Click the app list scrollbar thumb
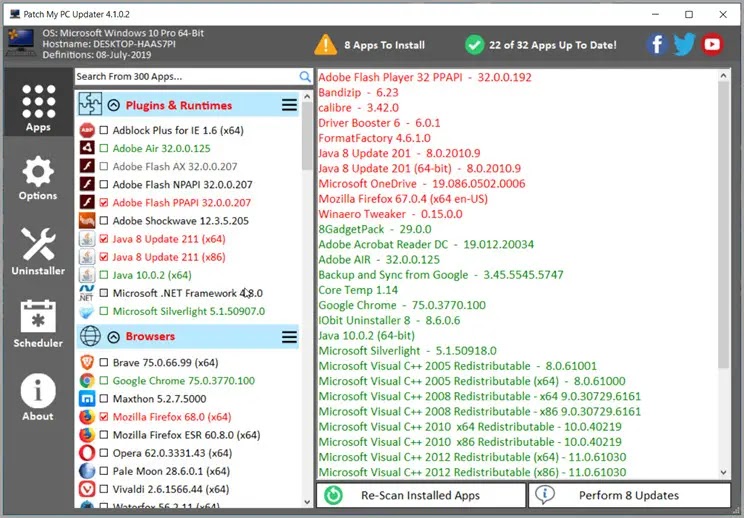This screenshot has width=744, height=518. (307, 137)
